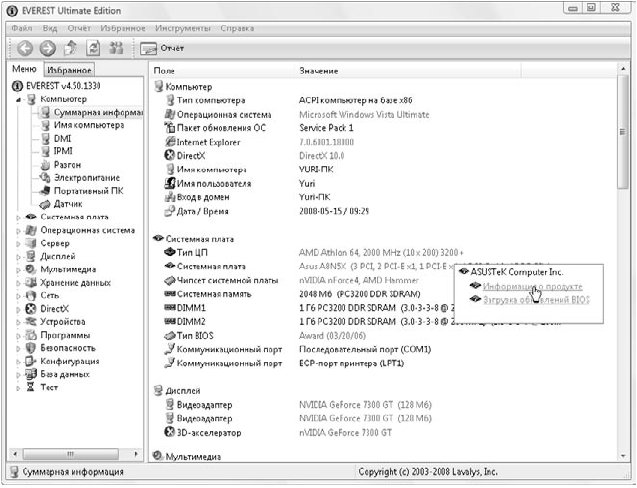
Task: Select the DMI tree item
Action: click(x=62, y=139)
